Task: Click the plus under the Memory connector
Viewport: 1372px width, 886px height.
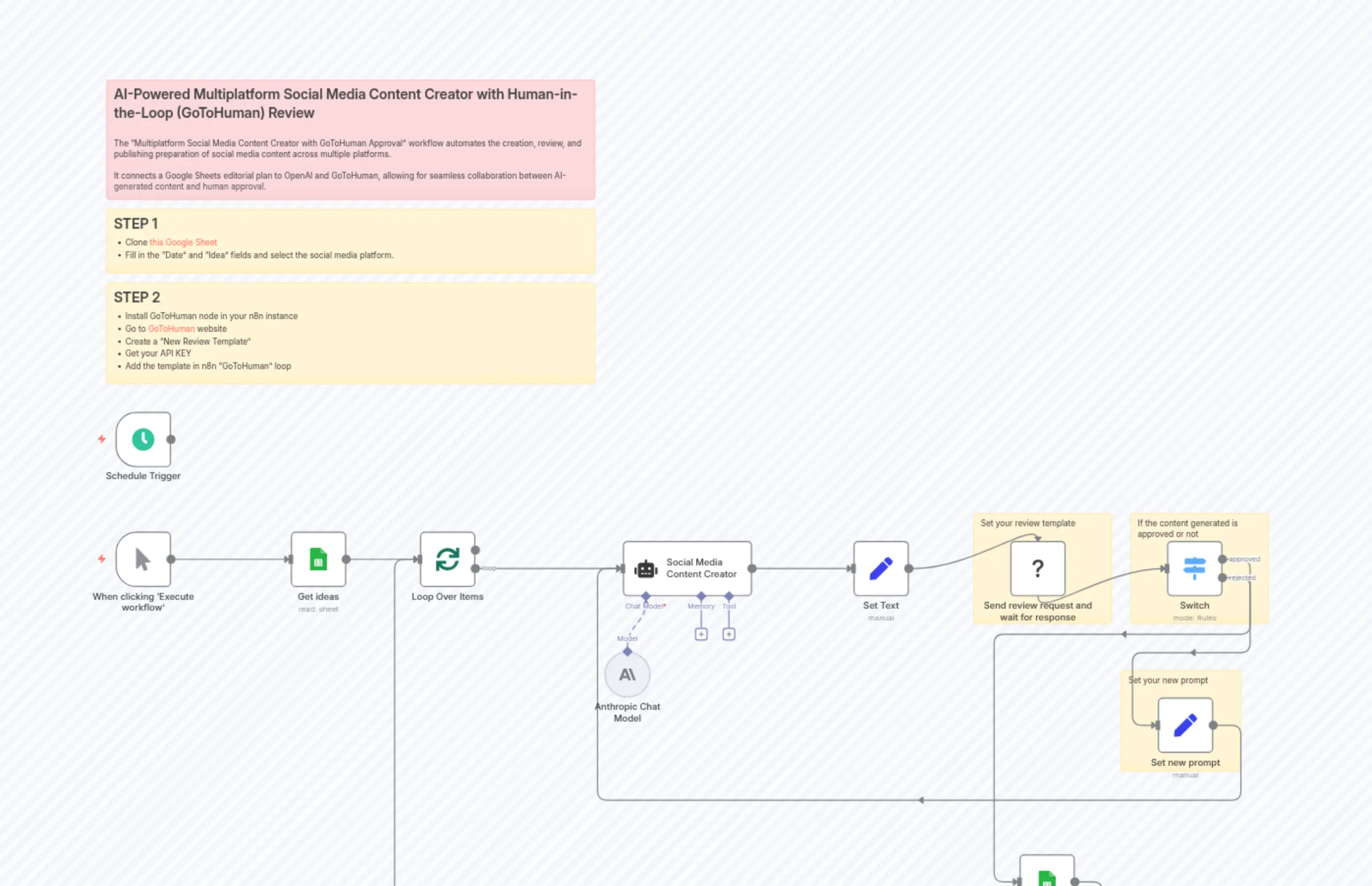Action: coord(701,633)
